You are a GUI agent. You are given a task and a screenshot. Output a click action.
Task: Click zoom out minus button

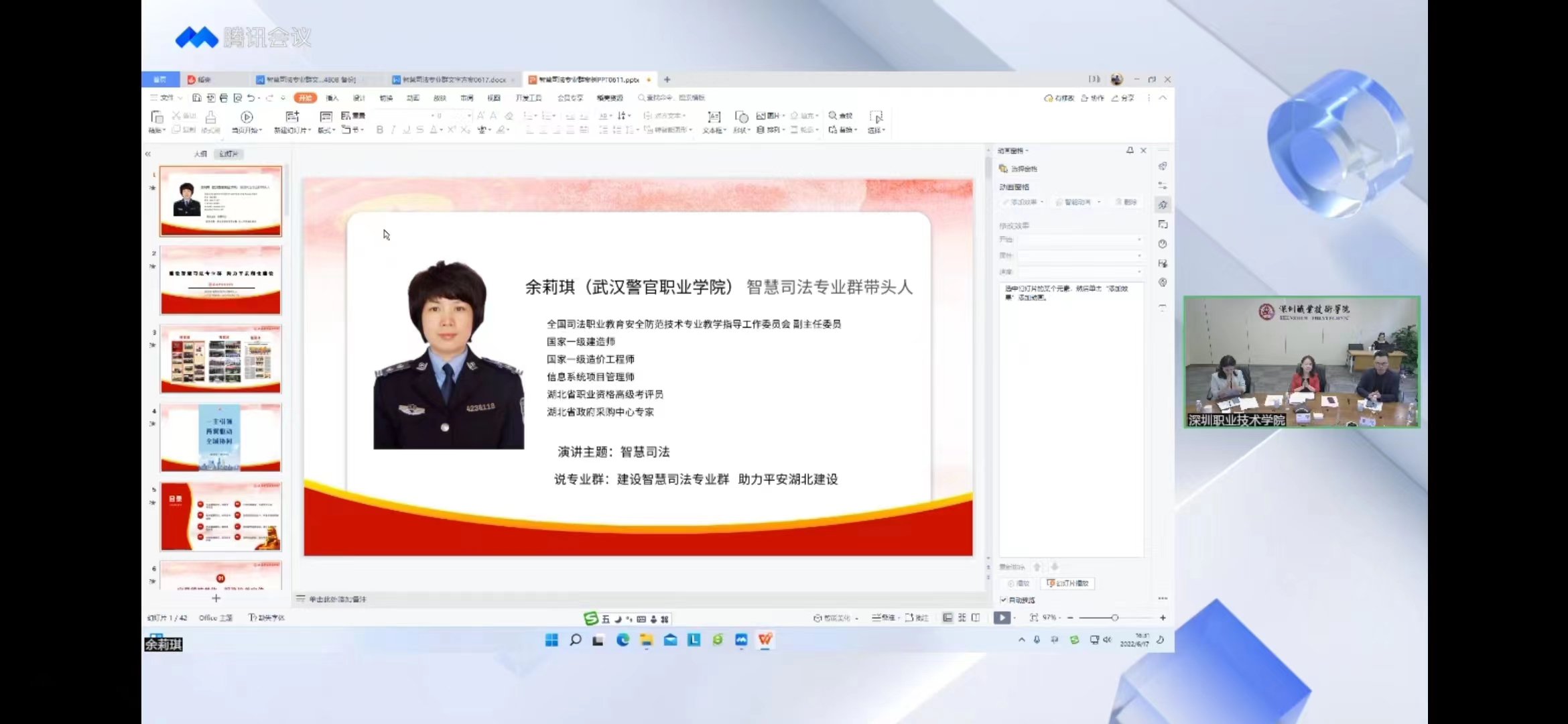[x=1070, y=617]
